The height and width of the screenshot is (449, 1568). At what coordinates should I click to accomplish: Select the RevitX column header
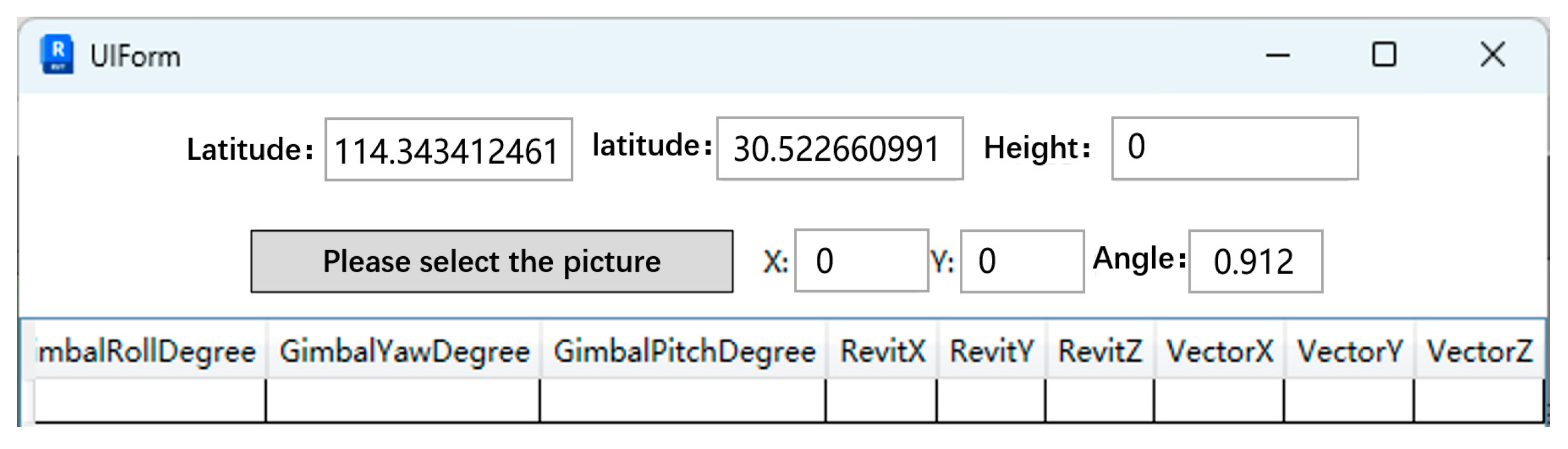883,352
